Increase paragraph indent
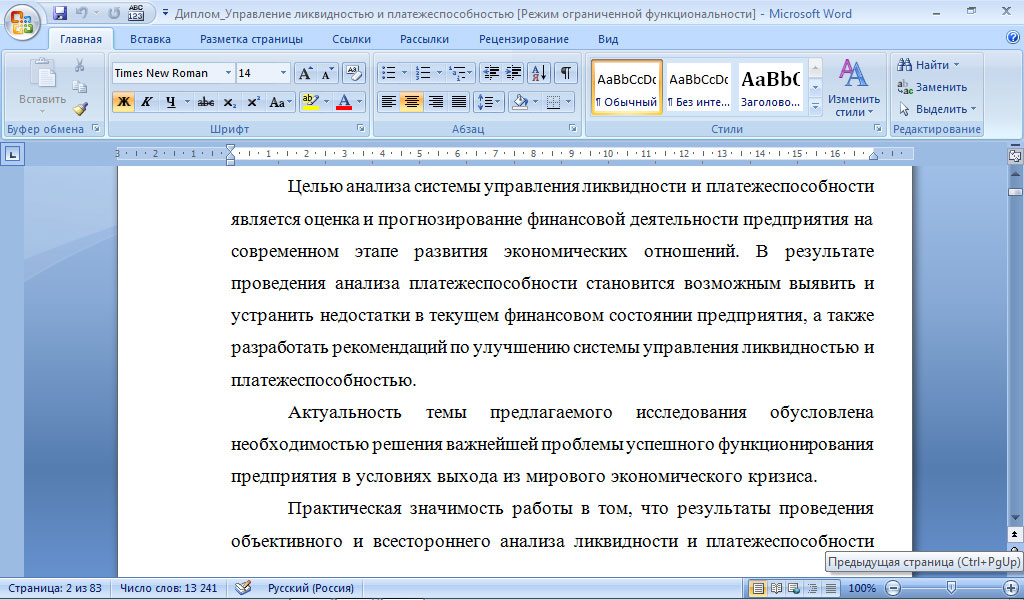 (514, 72)
